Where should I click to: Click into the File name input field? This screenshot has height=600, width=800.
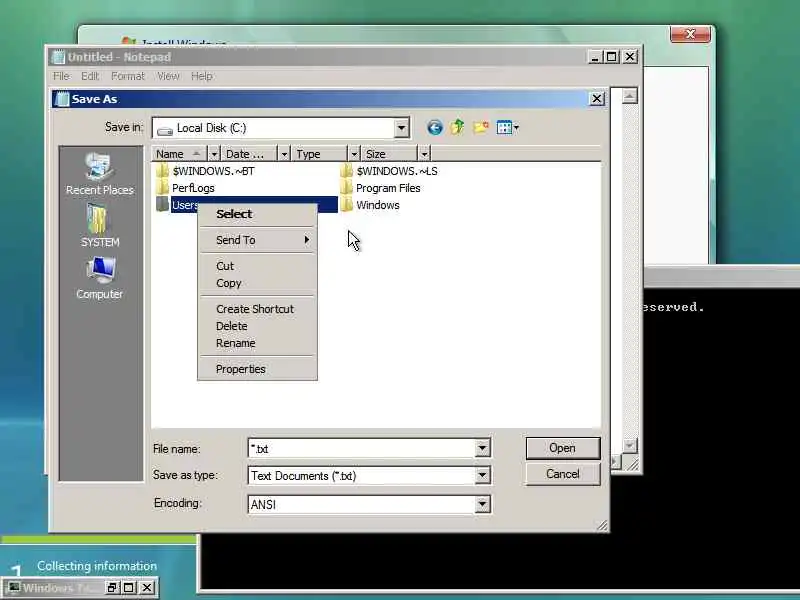point(361,448)
